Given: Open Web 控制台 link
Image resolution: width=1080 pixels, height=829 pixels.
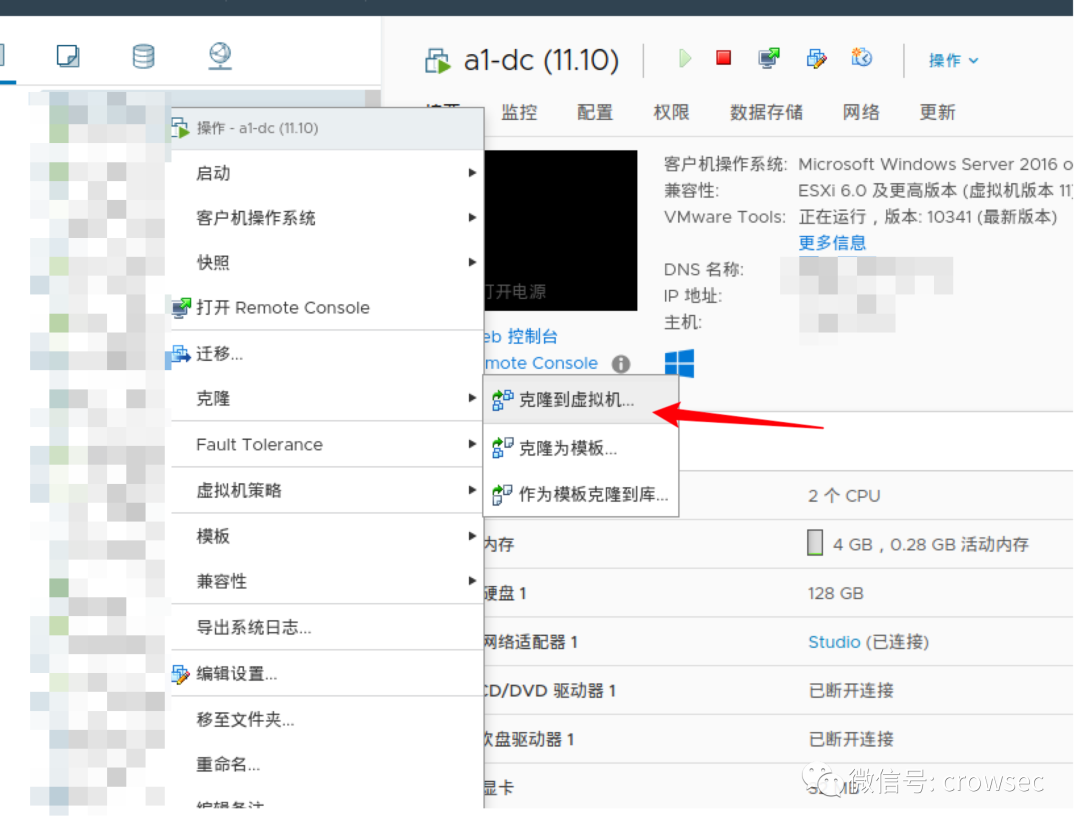Looking at the screenshot, I should coord(521,337).
